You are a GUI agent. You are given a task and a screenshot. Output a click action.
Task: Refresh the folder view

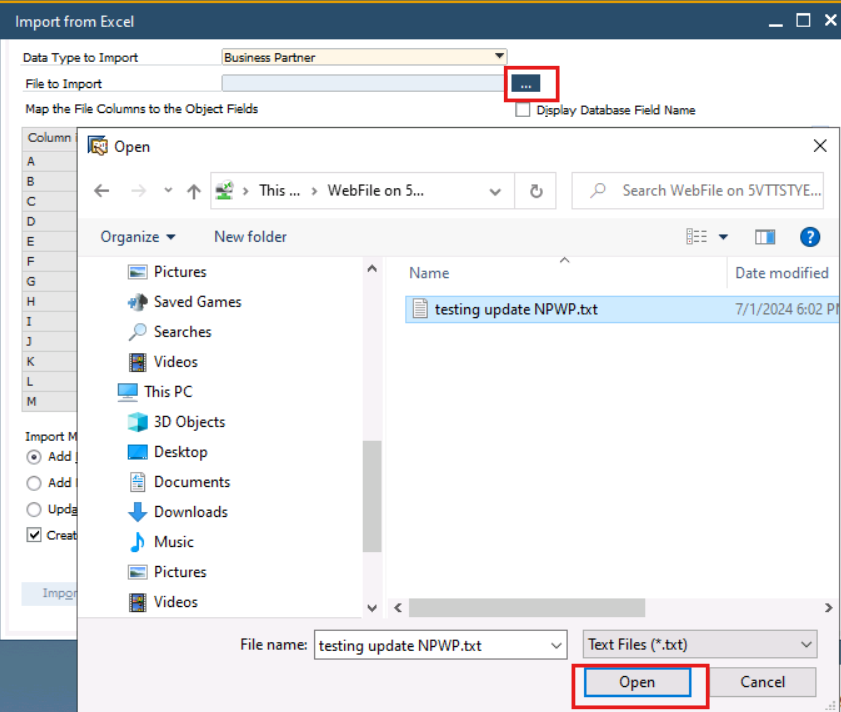click(x=536, y=191)
